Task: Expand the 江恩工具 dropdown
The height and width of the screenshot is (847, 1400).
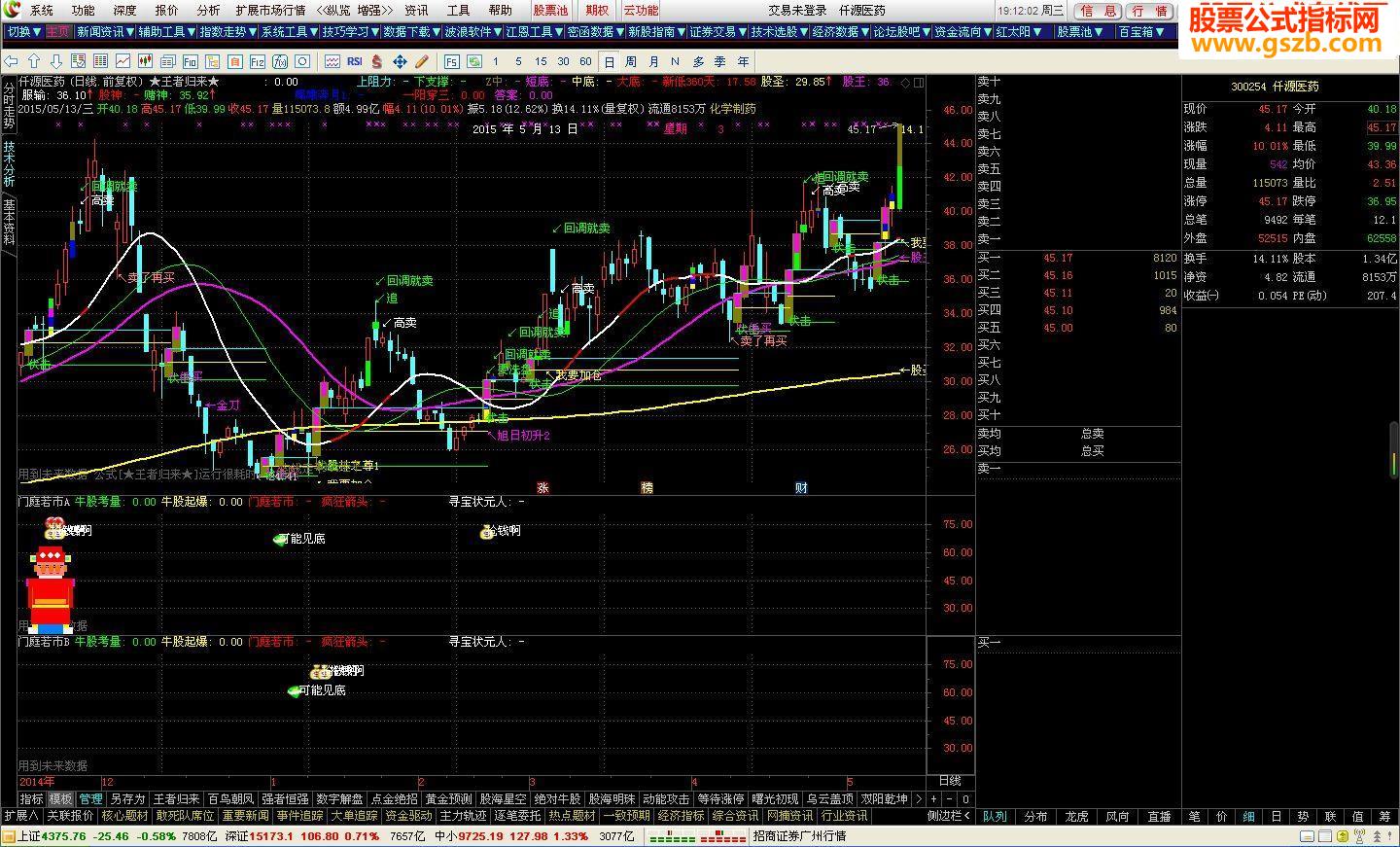Action: point(534,32)
